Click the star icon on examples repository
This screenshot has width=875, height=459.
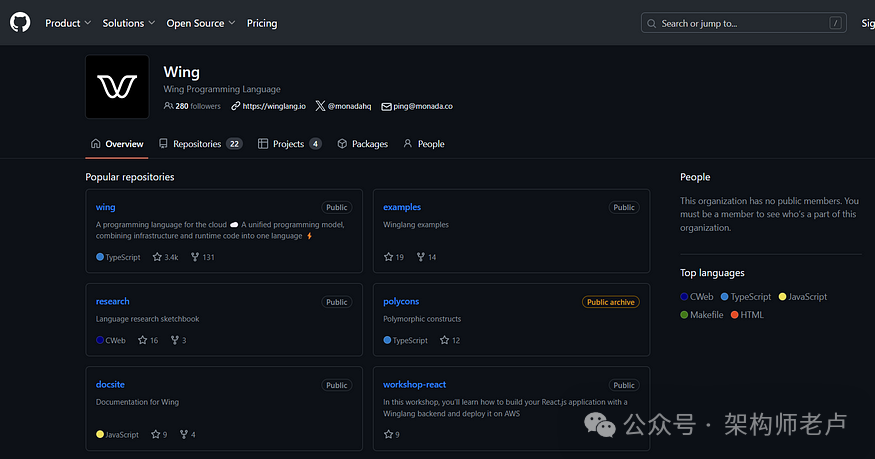388,257
